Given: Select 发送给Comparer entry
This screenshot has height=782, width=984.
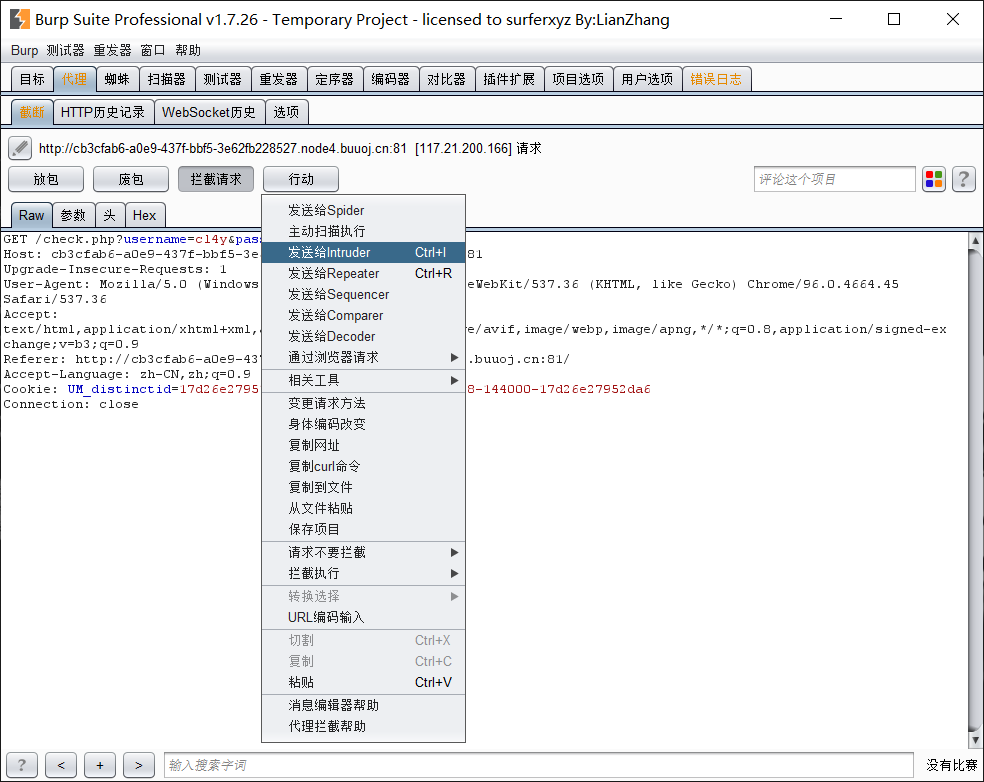Looking at the screenshot, I should click(x=363, y=316).
